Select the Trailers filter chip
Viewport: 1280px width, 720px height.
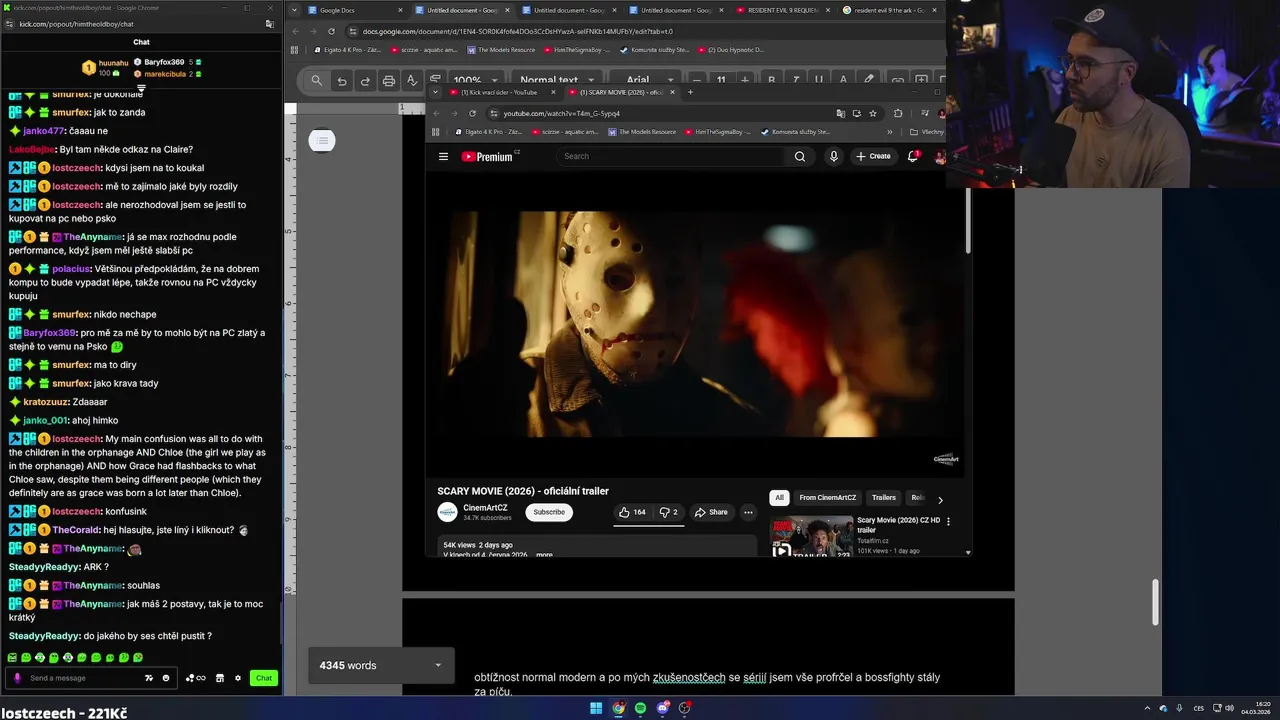coord(884,498)
